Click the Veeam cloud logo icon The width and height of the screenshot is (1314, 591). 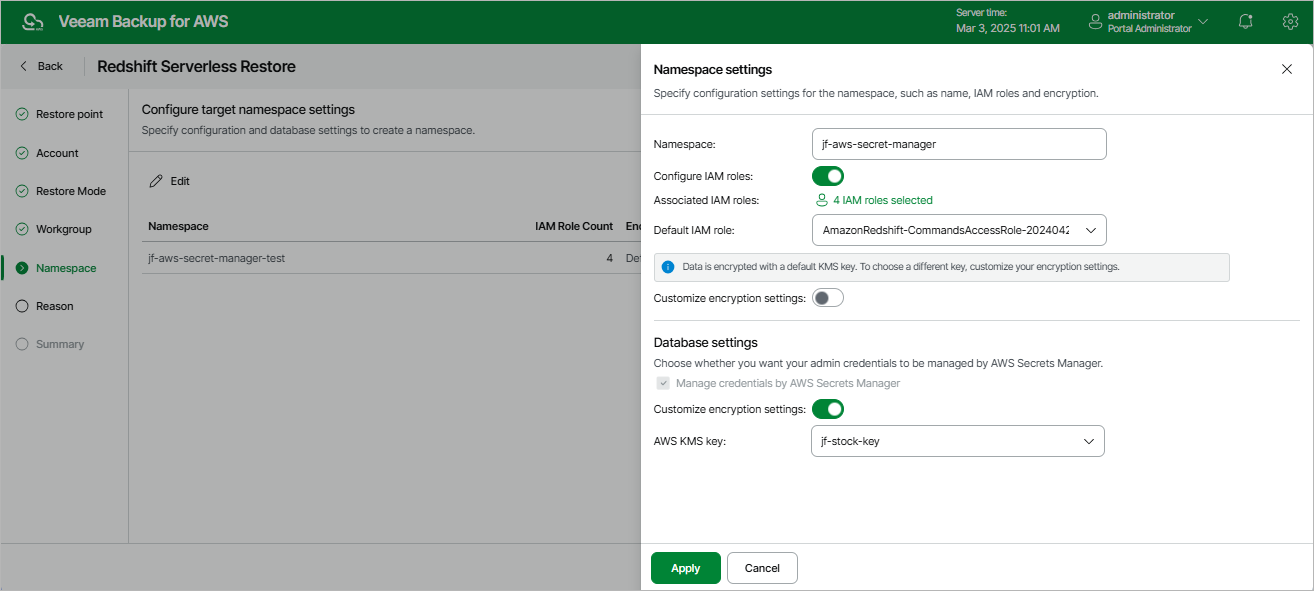(x=33, y=22)
